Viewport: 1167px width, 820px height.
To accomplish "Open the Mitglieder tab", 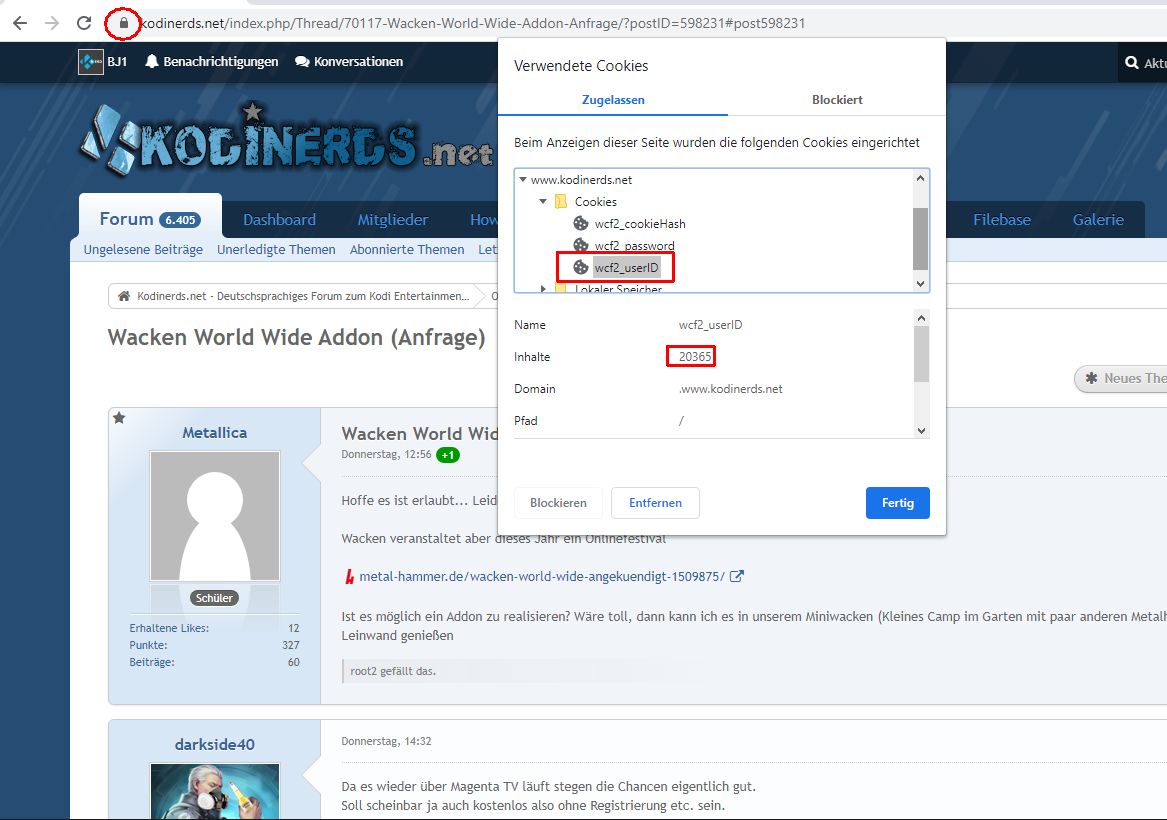I will coord(392,220).
